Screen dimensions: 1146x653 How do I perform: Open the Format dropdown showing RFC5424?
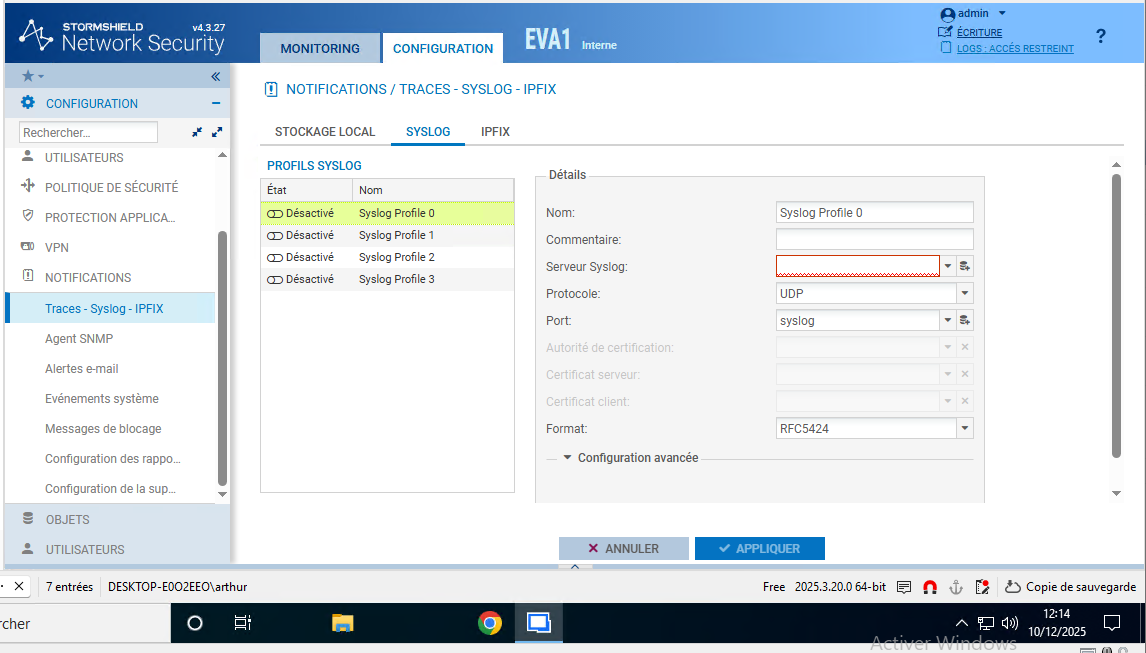pyautogui.click(x=964, y=429)
